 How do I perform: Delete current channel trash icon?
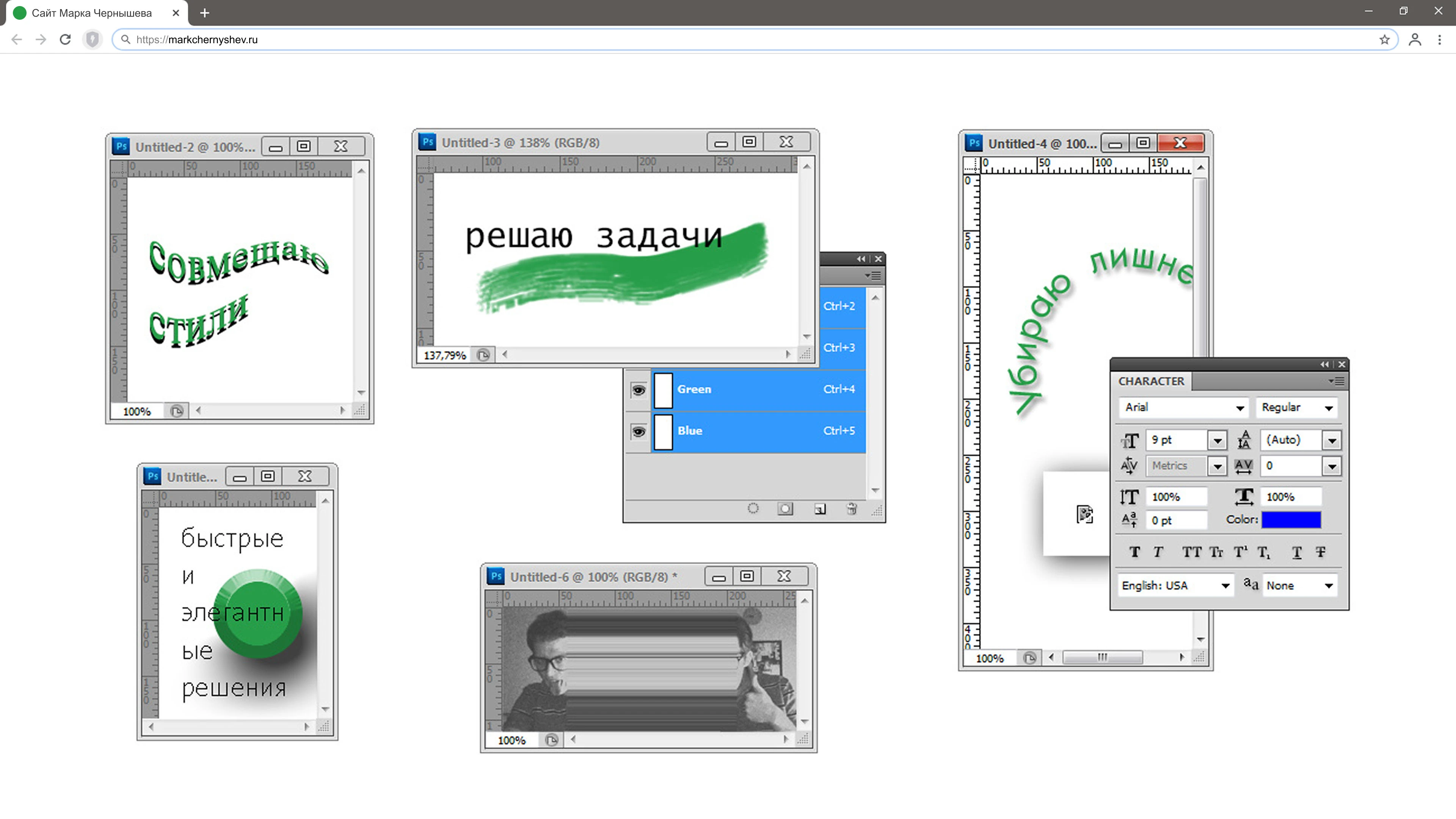pos(851,509)
